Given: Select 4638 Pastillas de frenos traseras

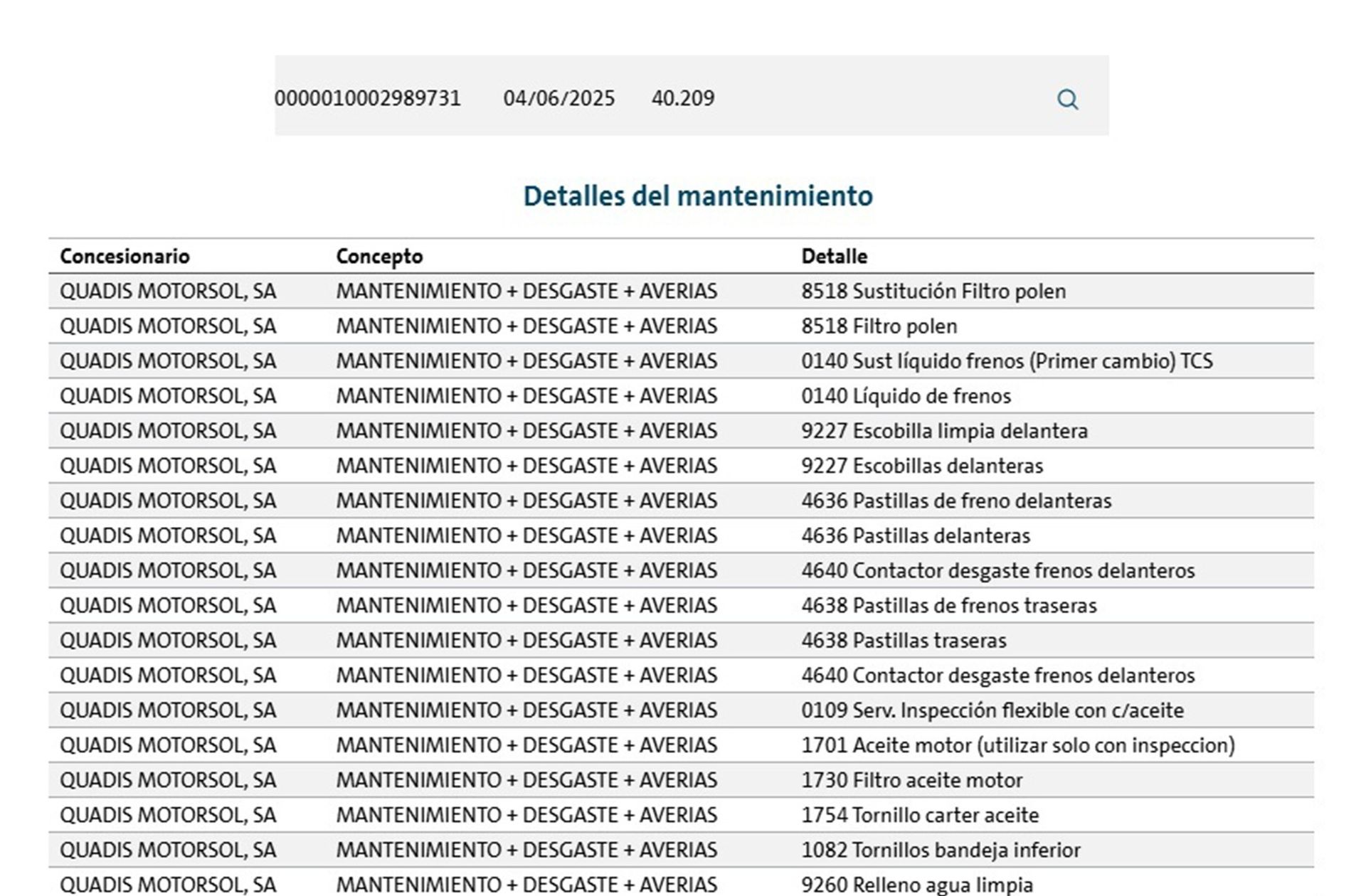Looking at the screenshot, I should [x=949, y=605].
